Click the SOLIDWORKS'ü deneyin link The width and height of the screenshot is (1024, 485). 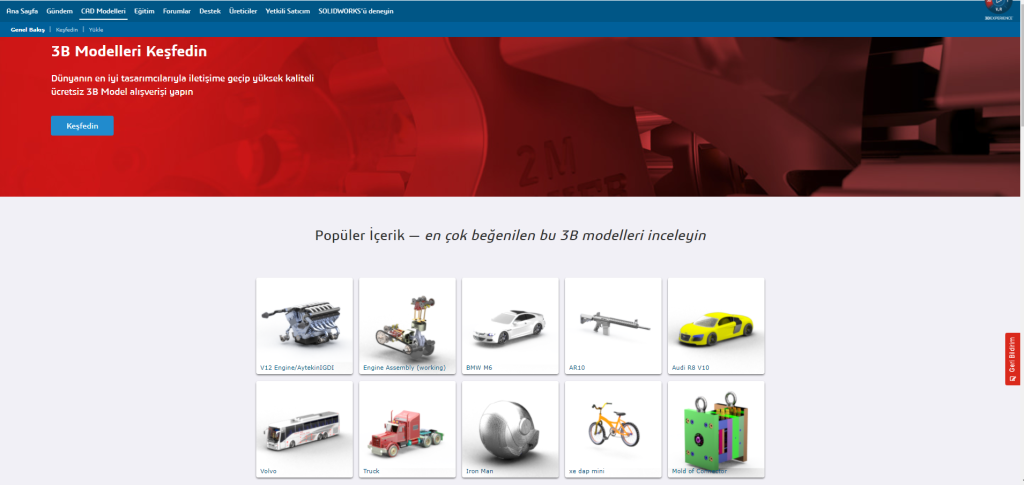(x=356, y=10)
